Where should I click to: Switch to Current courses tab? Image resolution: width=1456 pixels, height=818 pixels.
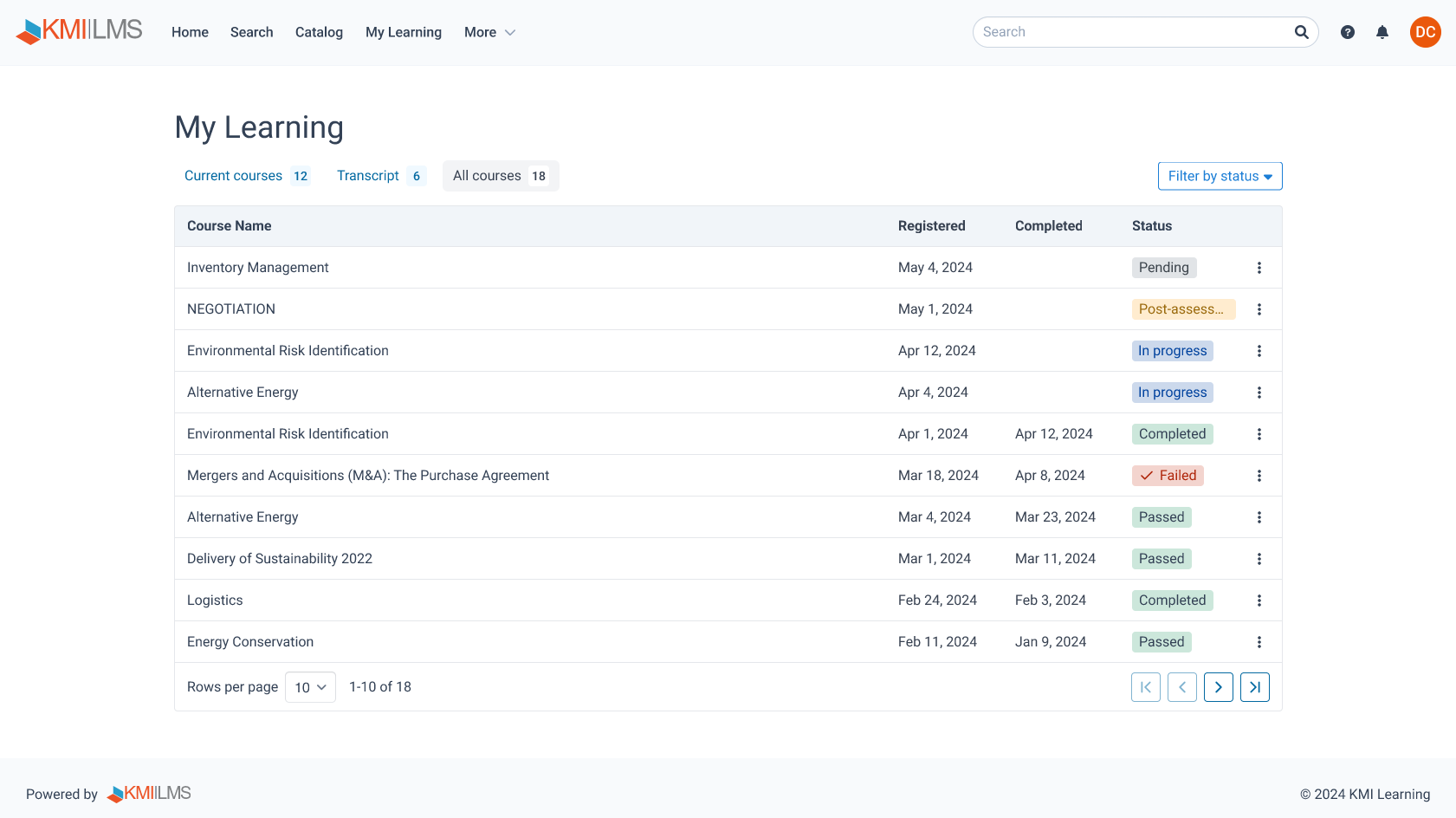click(x=247, y=176)
